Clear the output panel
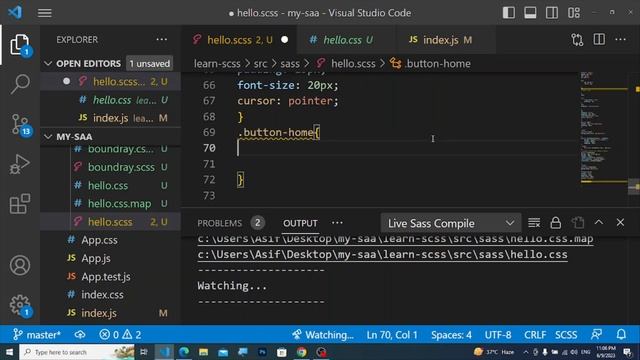Image resolution: width=640 pixels, height=360 pixels. tap(534, 223)
